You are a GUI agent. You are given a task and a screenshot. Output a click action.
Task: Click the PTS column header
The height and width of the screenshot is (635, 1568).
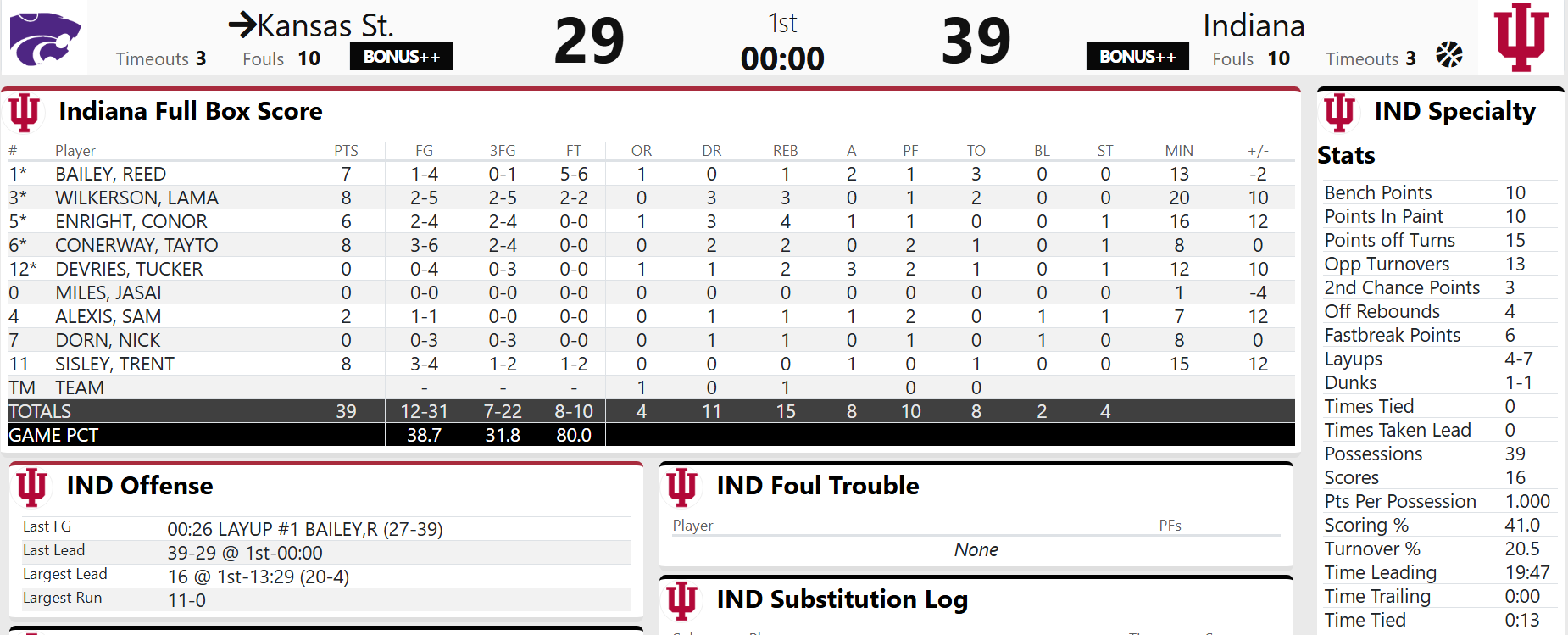click(x=346, y=151)
